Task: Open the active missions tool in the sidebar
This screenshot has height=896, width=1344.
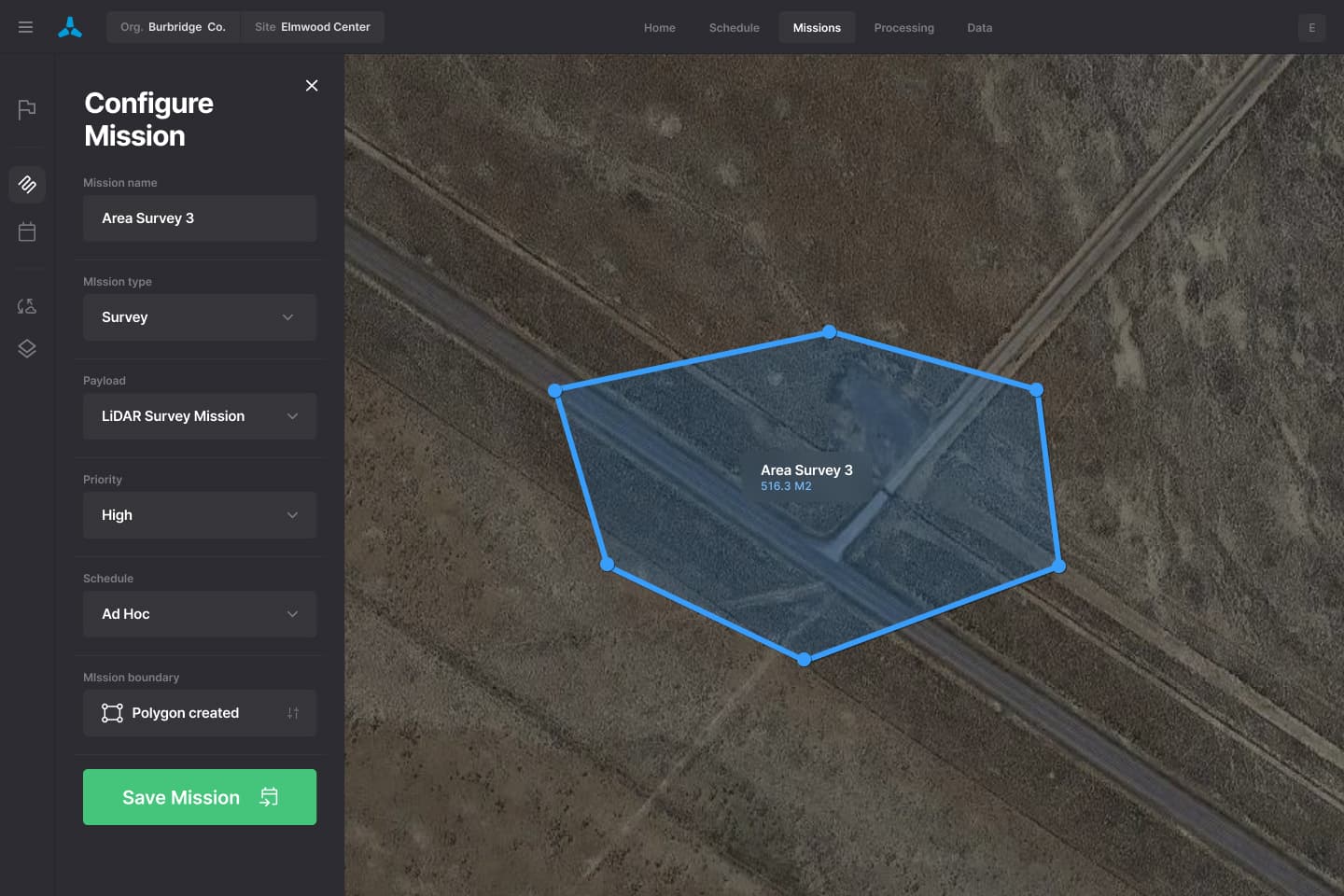Action: pos(26,184)
